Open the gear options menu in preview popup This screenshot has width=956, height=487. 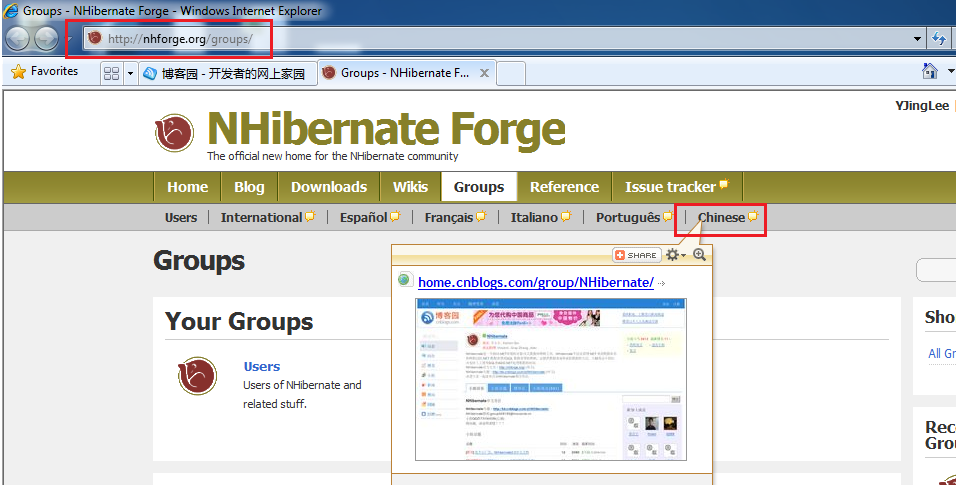pos(675,255)
